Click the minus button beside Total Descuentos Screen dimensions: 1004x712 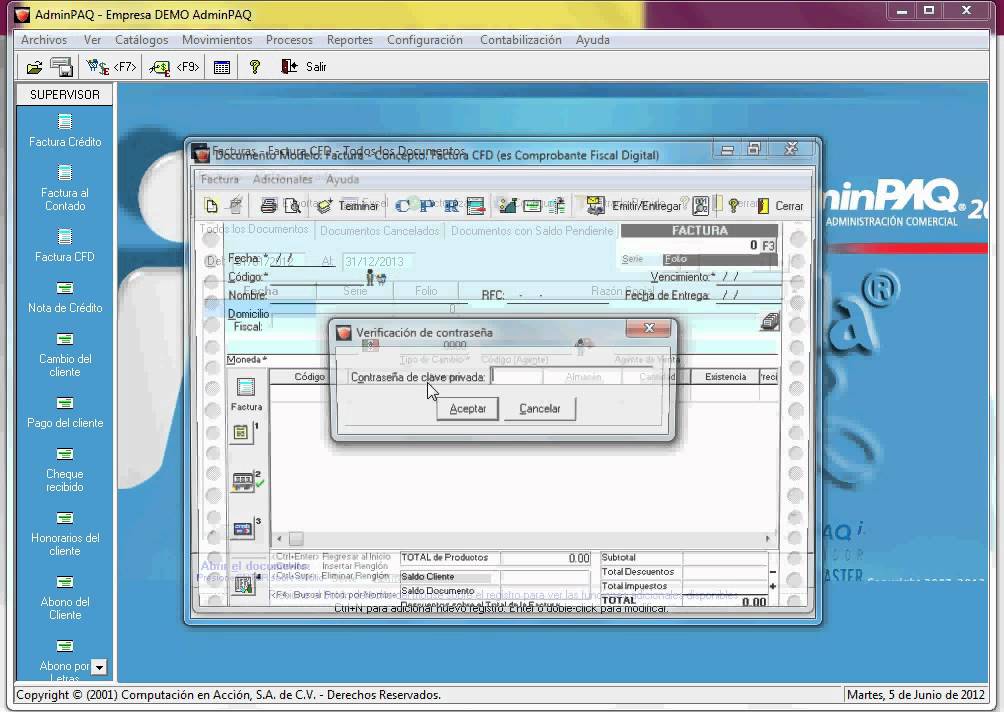click(x=773, y=572)
